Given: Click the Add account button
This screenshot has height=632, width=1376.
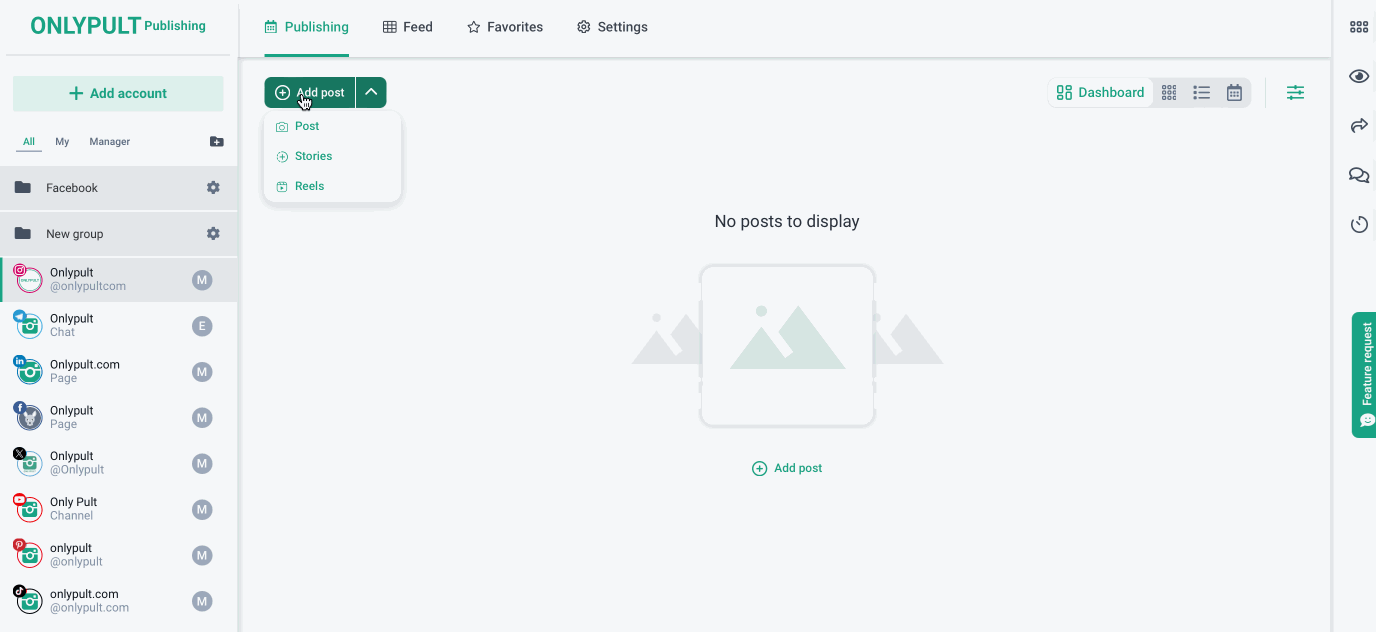Looking at the screenshot, I should coord(118,93).
